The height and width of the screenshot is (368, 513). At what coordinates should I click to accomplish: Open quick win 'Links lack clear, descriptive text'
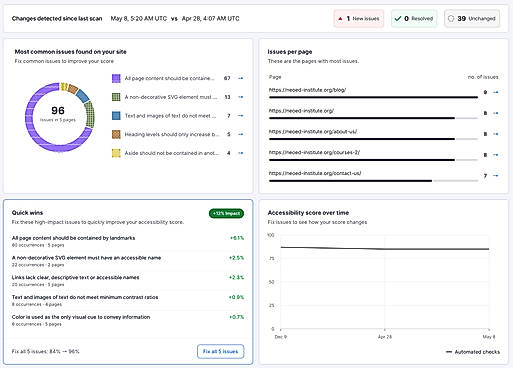tap(128, 280)
